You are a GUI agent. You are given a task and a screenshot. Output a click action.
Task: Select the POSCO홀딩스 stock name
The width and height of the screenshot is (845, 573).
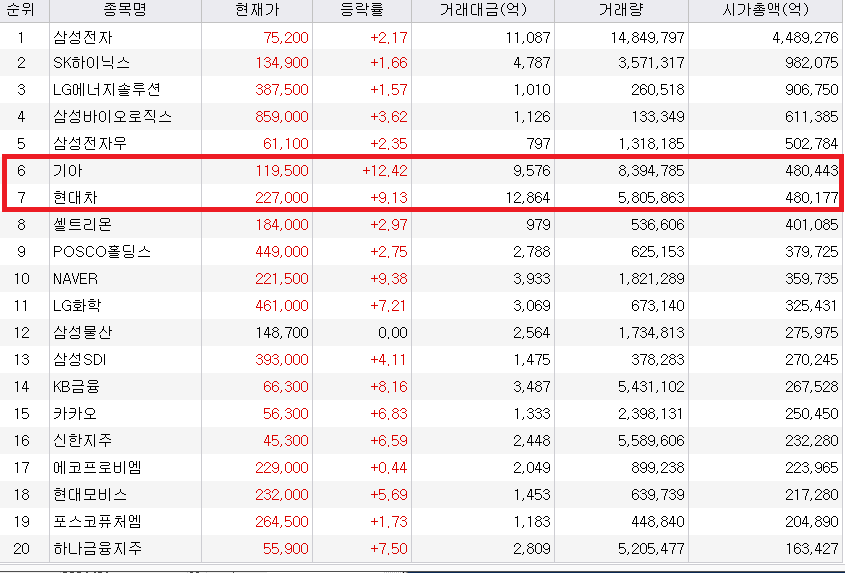coord(102,252)
